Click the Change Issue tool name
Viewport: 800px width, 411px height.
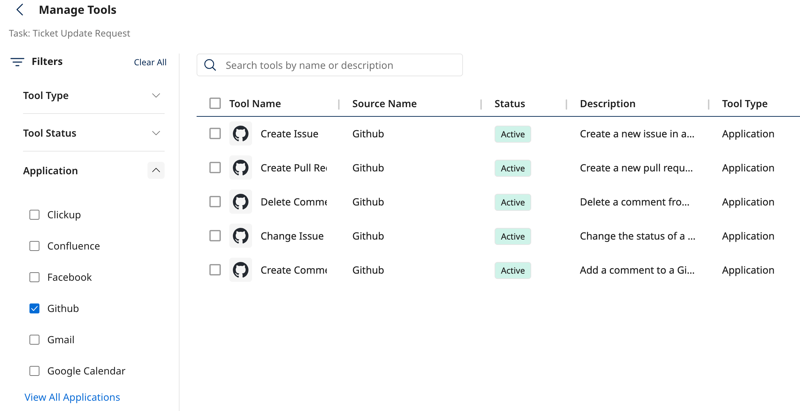pos(292,236)
